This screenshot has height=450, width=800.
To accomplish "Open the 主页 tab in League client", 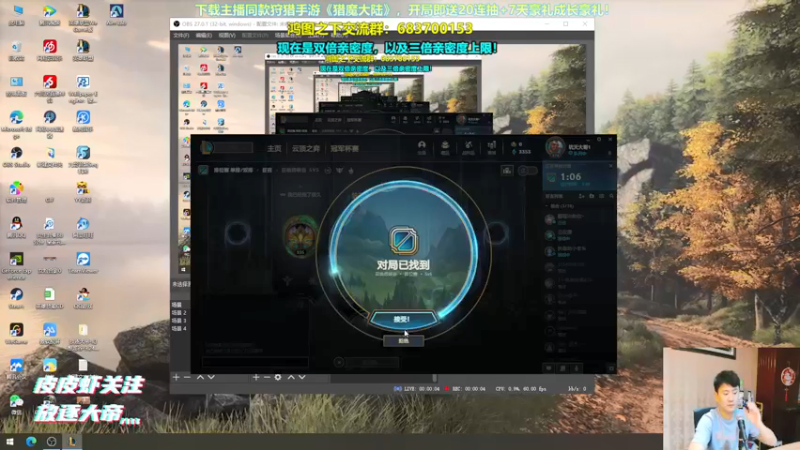I will (274, 148).
